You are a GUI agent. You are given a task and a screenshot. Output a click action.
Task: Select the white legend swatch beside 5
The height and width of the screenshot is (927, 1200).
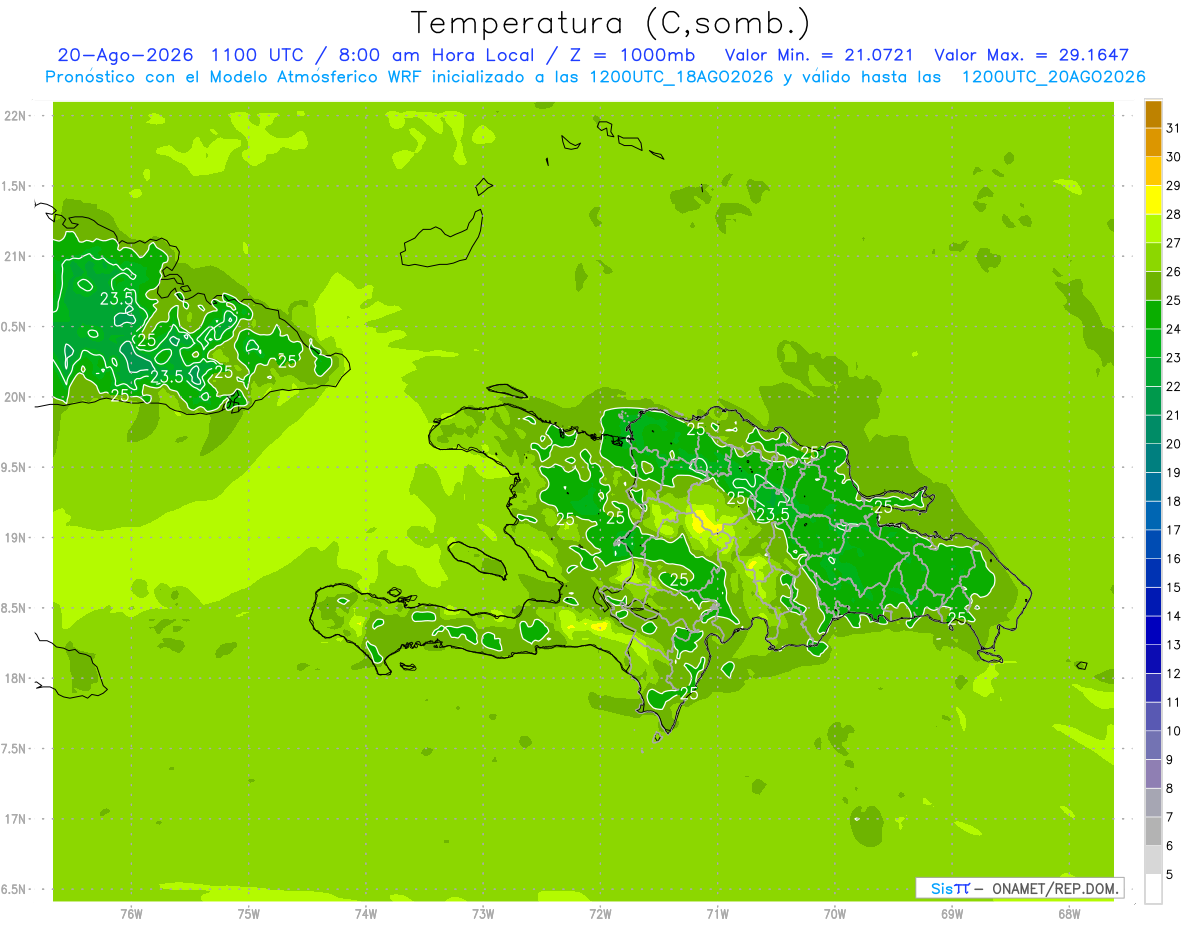[x=1153, y=889]
